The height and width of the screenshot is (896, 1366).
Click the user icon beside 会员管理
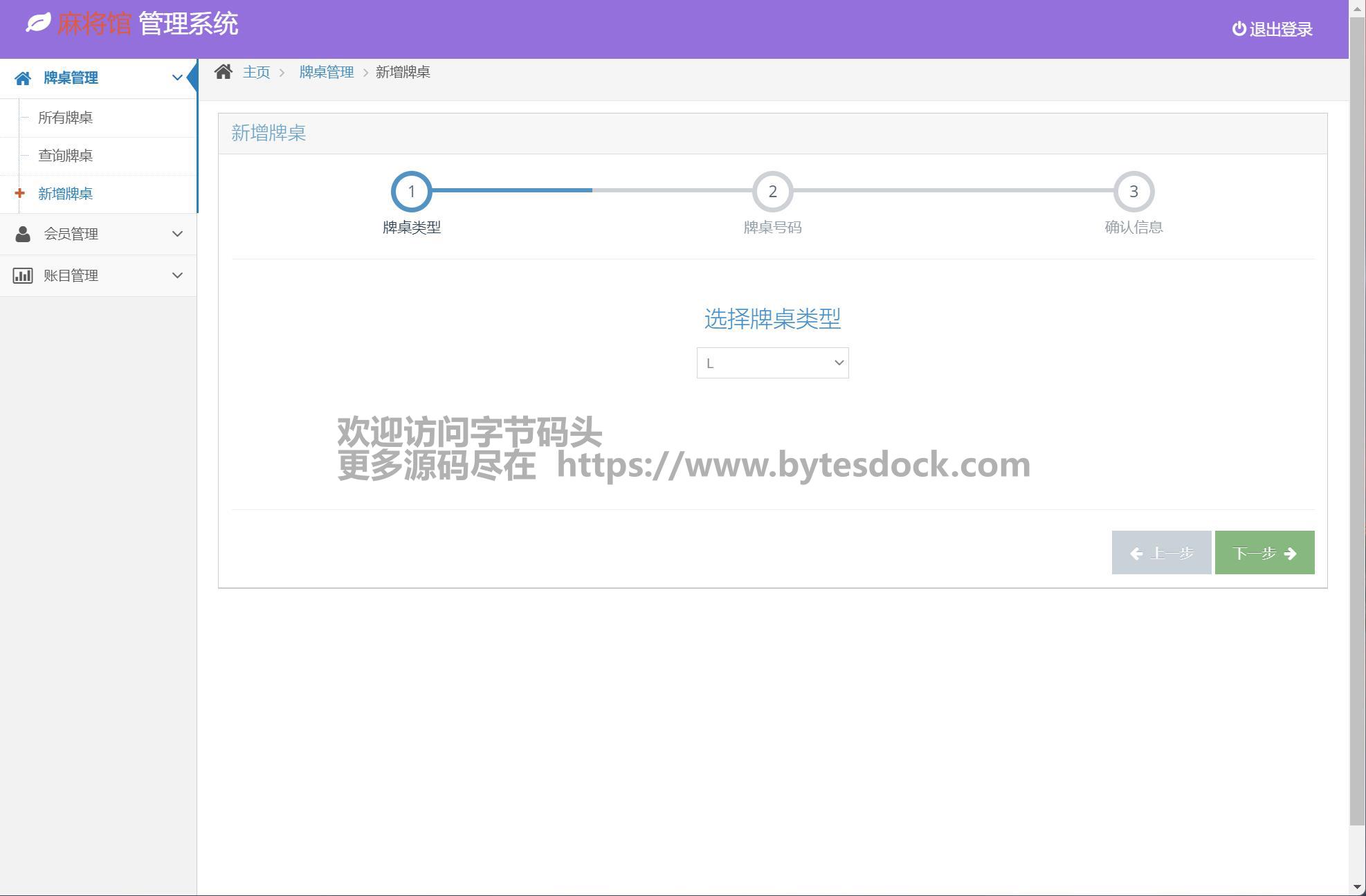click(23, 234)
